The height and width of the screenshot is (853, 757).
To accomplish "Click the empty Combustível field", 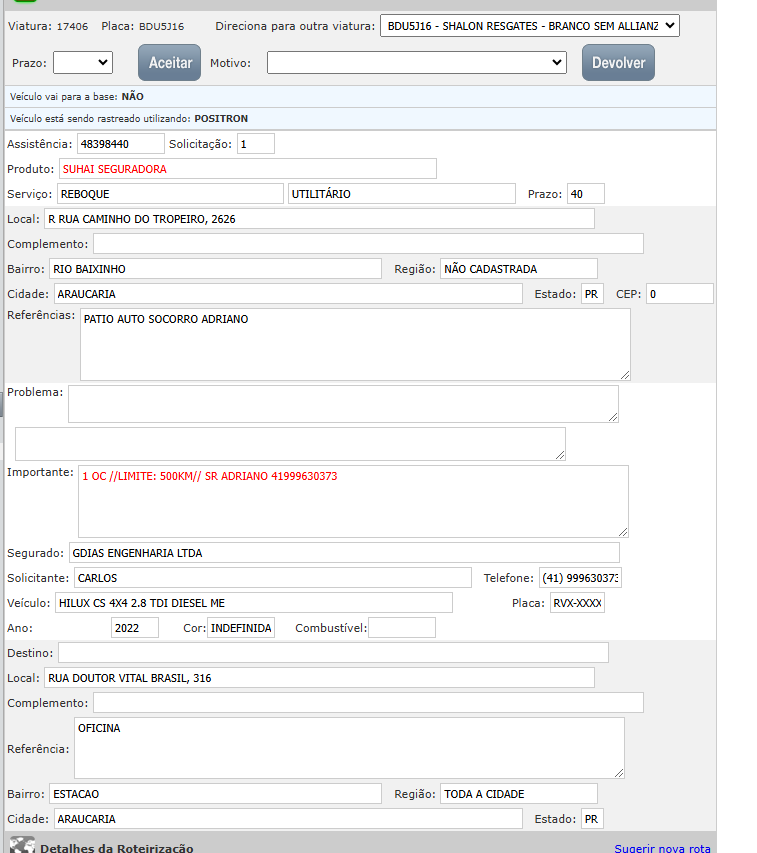I will pos(402,628).
